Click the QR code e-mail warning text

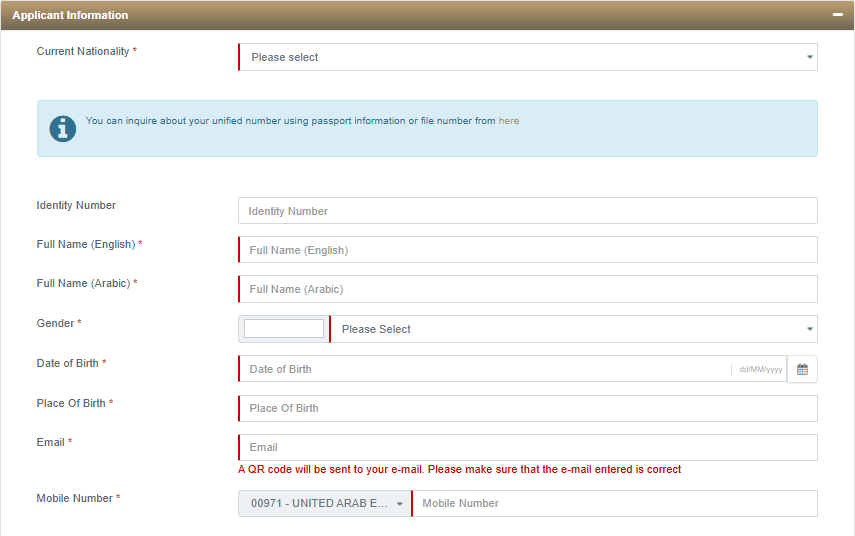click(459, 469)
